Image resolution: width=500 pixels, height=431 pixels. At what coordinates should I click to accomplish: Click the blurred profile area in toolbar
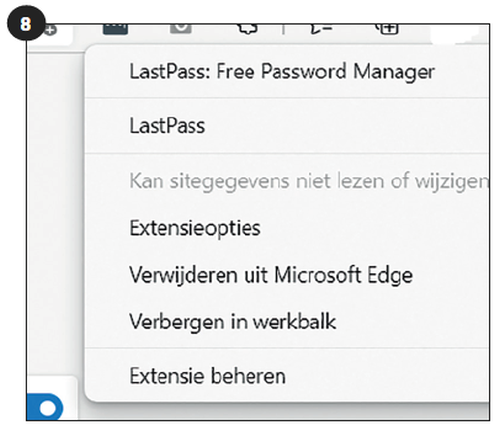tap(456, 33)
